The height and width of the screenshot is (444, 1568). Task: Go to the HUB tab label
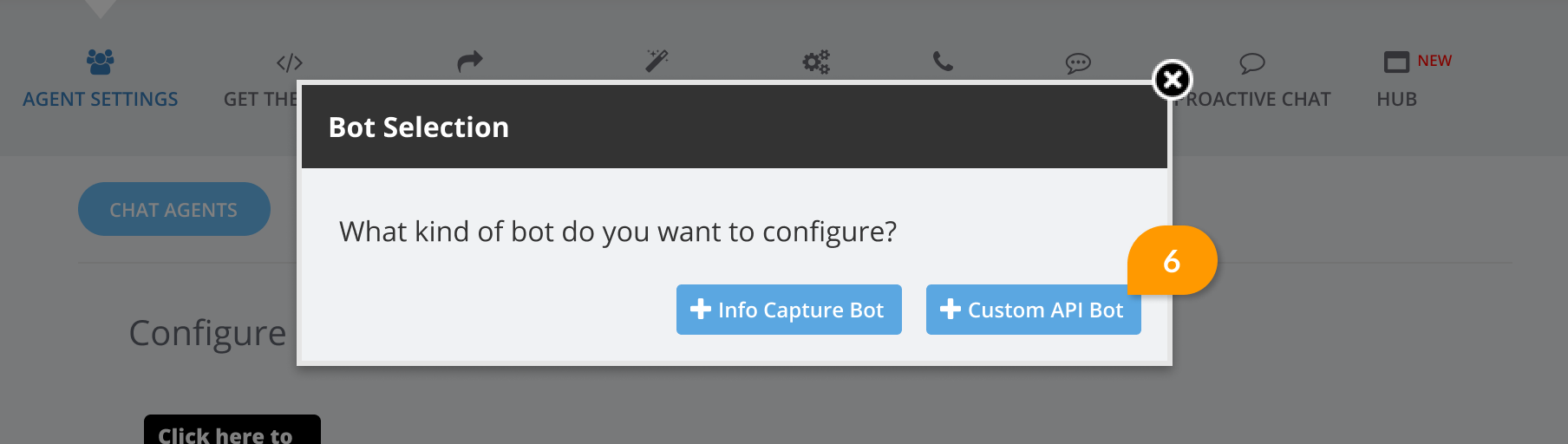point(1397,100)
